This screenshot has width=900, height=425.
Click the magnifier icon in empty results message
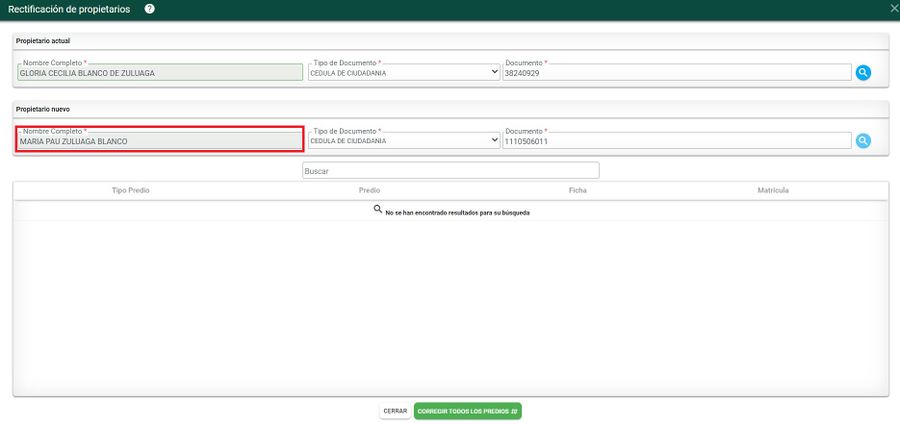(x=378, y=210)
